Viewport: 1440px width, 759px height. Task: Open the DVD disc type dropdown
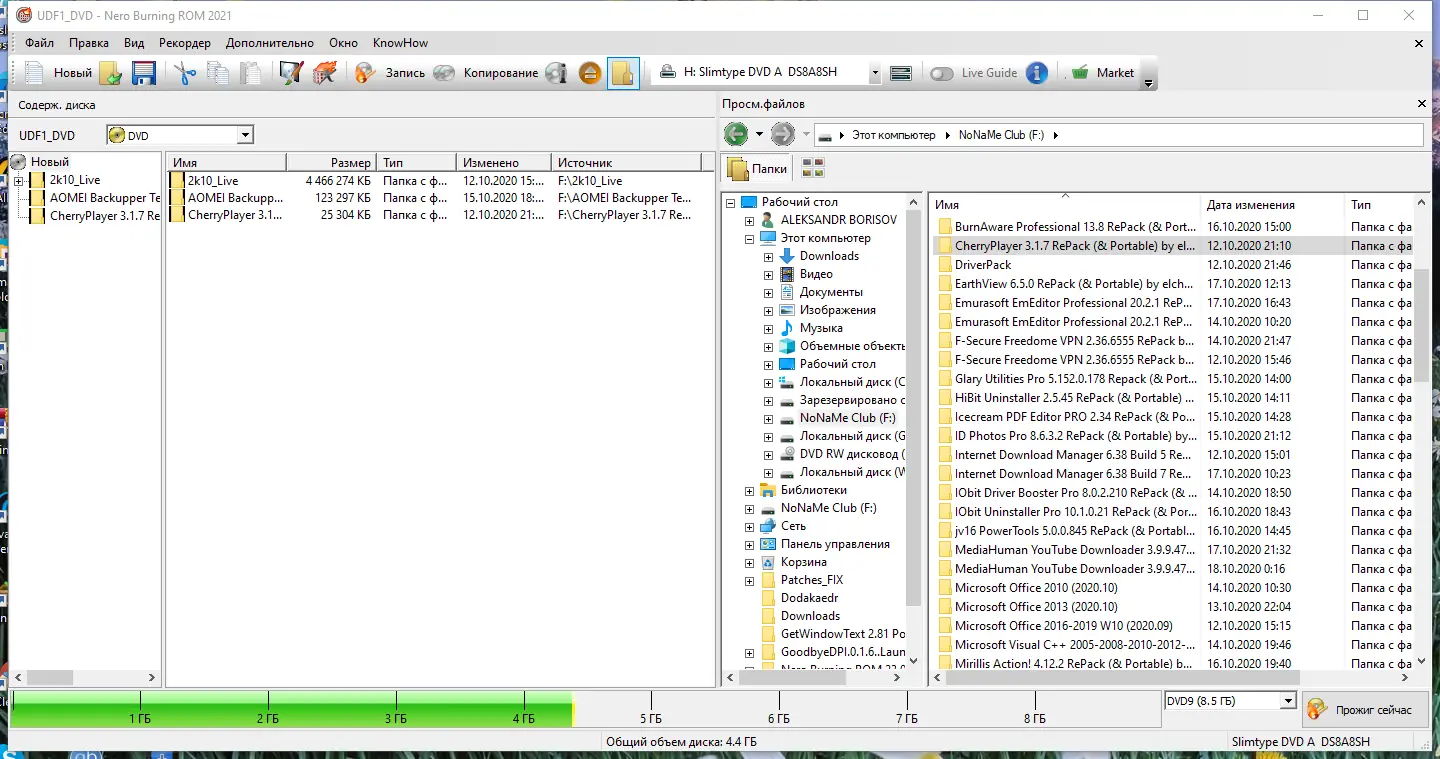[x=180, y=135]
